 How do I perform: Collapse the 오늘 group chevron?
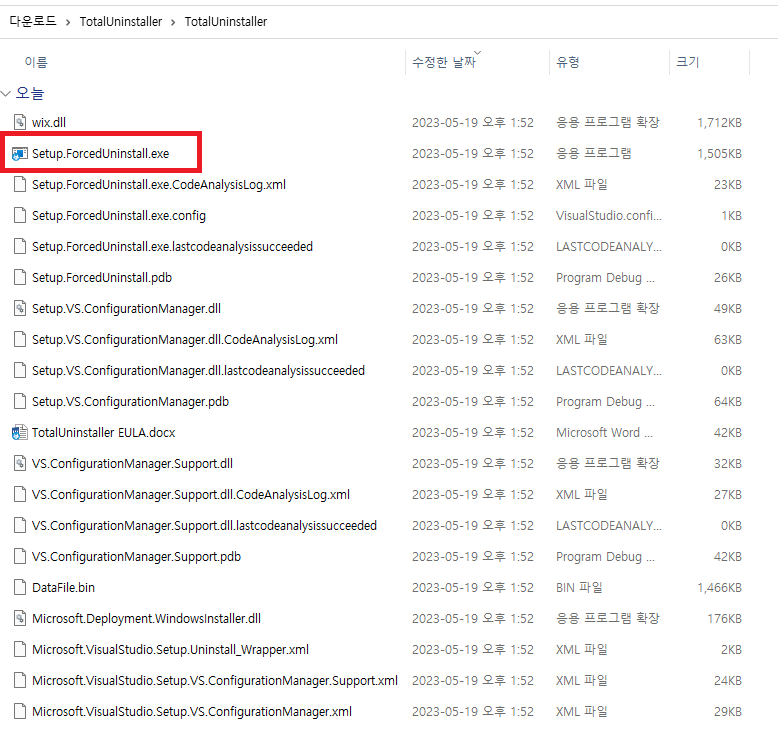click(x=6, y=93)
